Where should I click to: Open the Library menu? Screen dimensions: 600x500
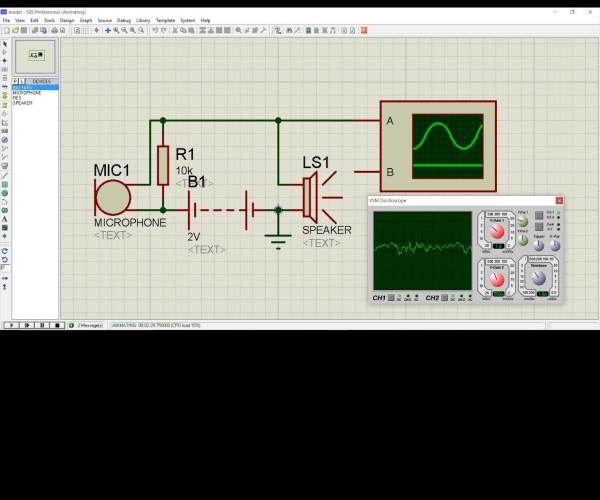pos(143,20)
